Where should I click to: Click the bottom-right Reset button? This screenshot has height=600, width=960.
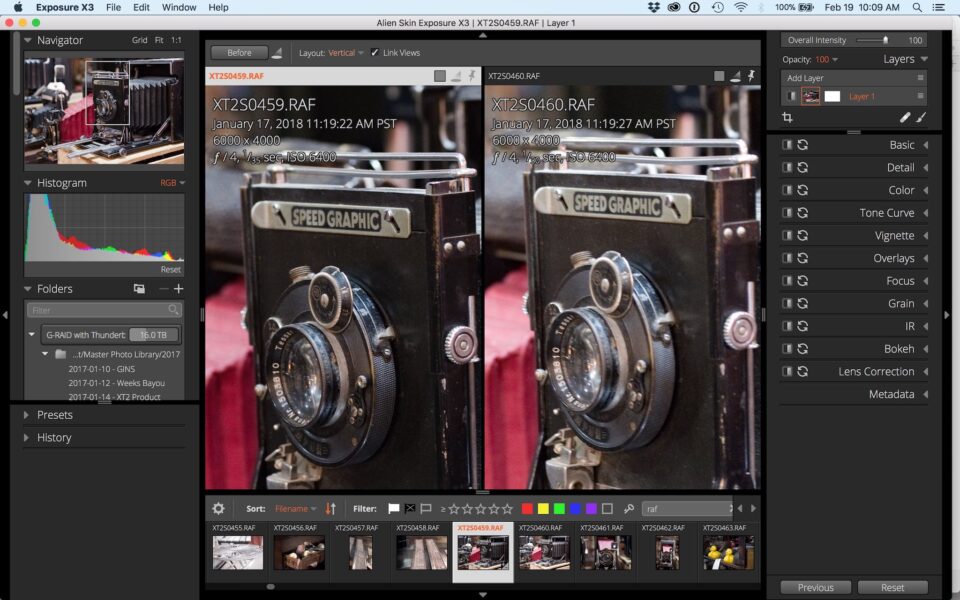(x=893, y=587)
